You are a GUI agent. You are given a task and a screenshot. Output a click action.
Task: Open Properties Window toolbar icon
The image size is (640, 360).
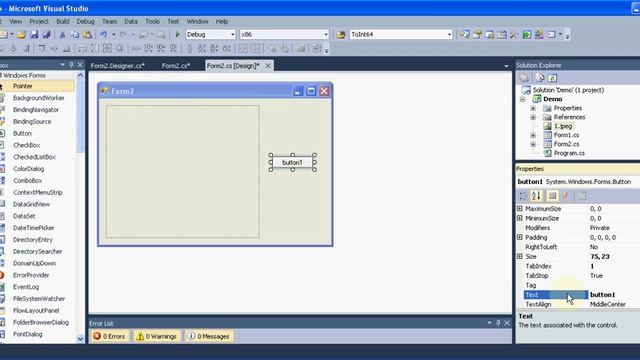(477, 35)
